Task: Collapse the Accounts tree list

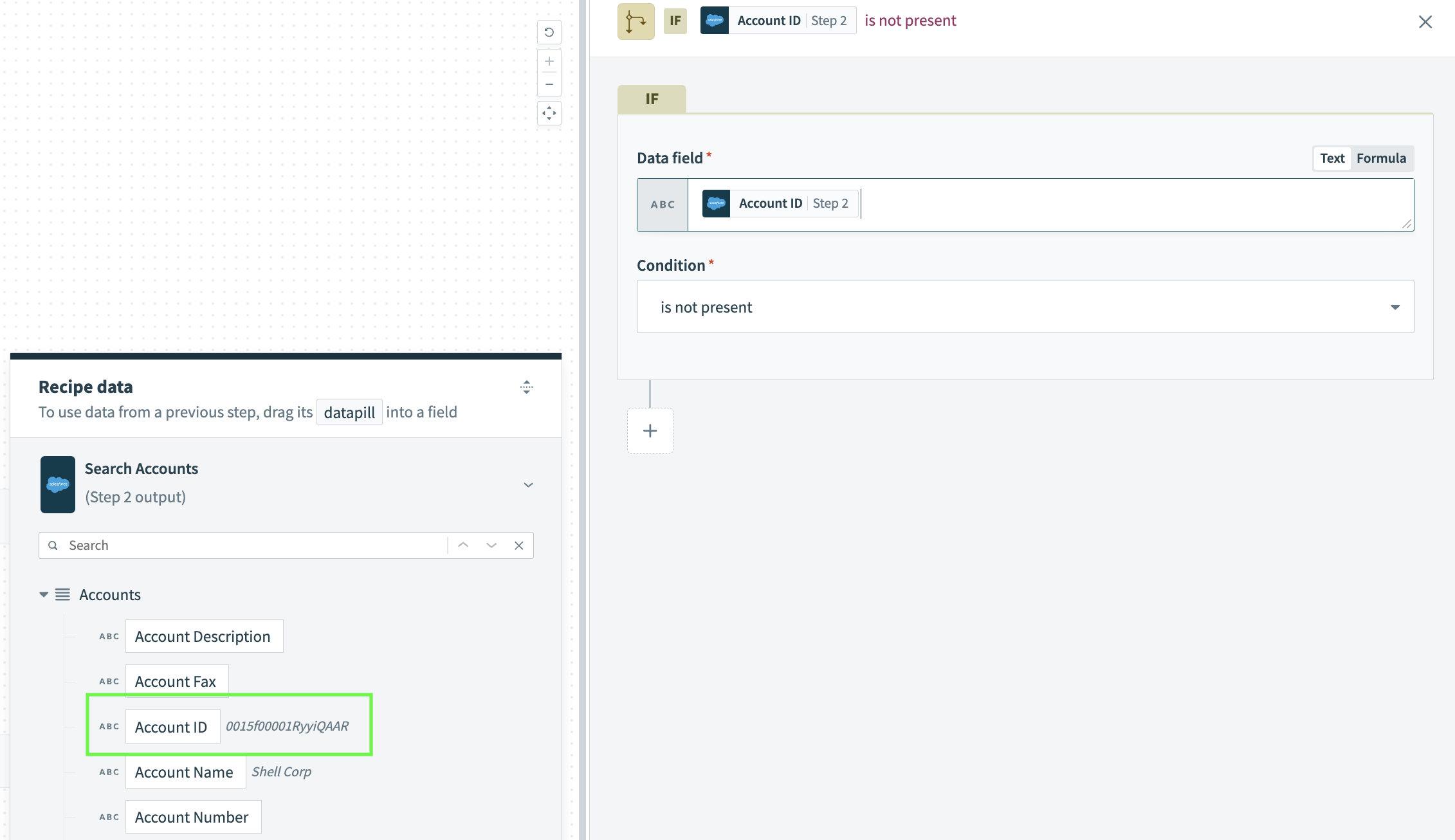Action: pyautogui.click(x=44, y=595)
